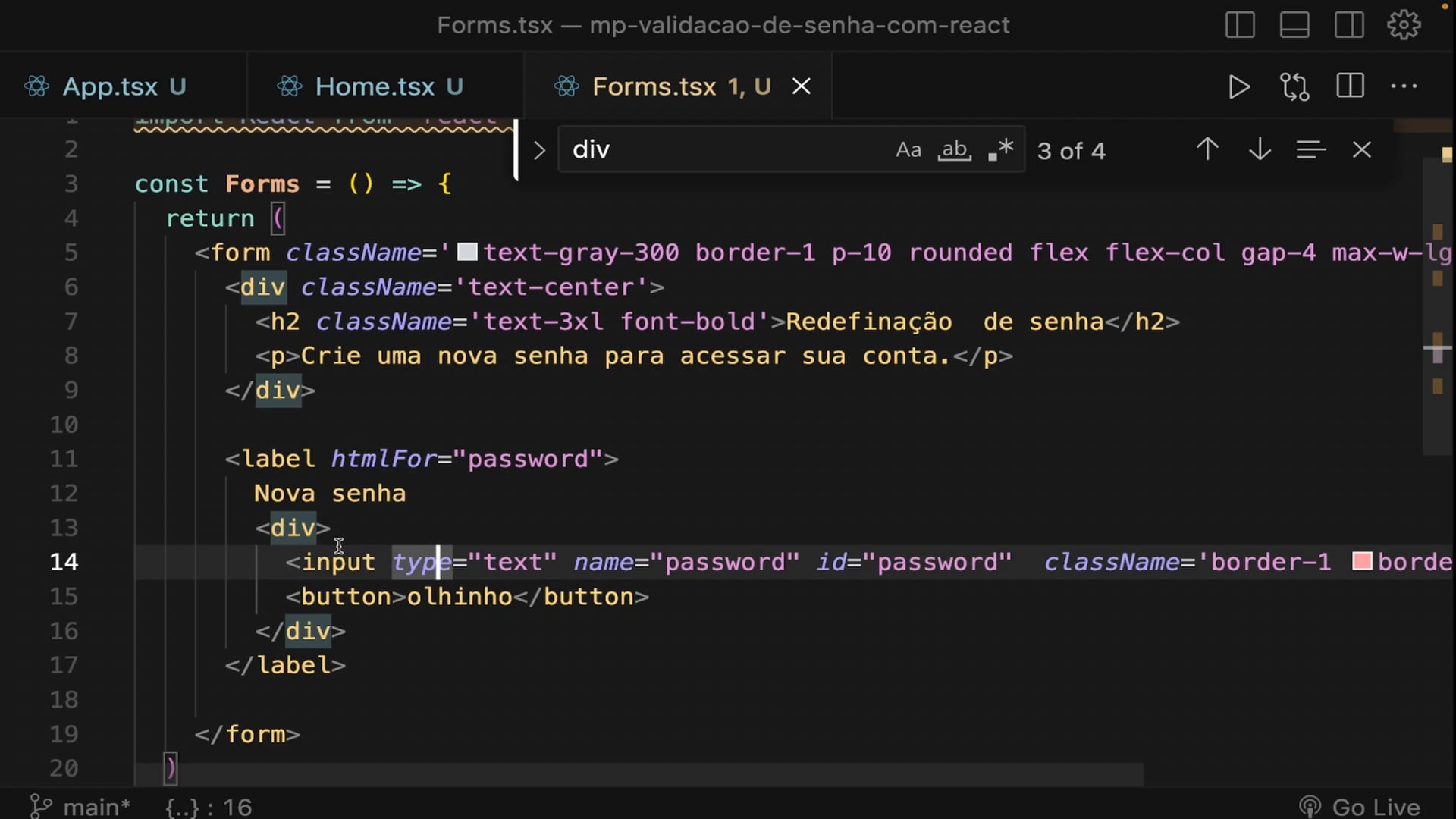Open the settings gear icon
The height and width of the screenshot is (819, 1456).
click(x=1404, y=25)
